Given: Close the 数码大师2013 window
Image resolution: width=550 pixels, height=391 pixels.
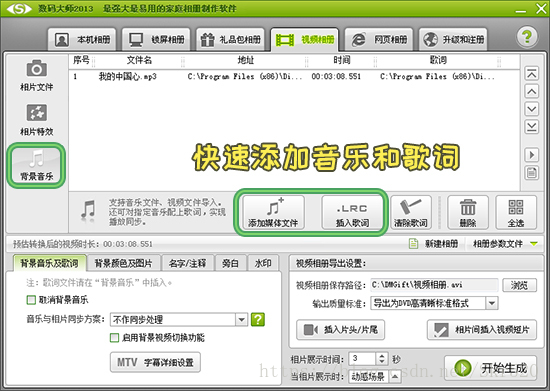Looking at the screenshot, I should pos(541,9).
